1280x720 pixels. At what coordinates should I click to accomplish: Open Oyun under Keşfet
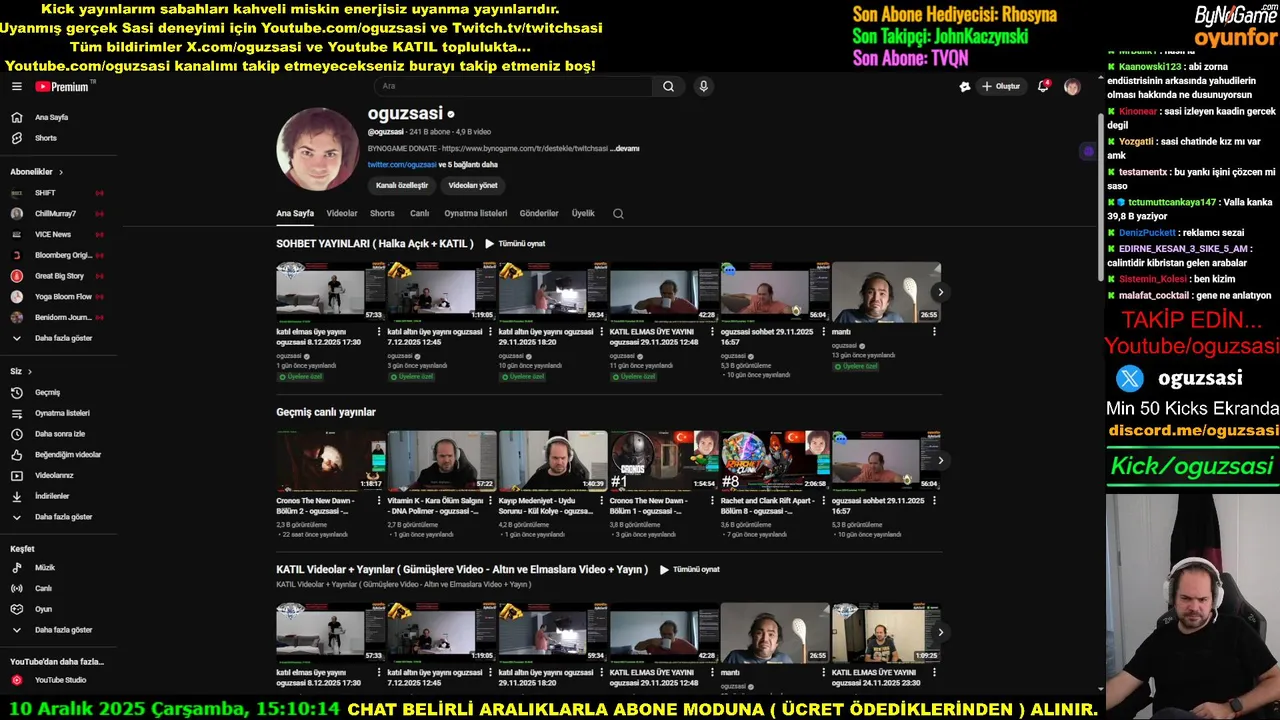point(43,609)
